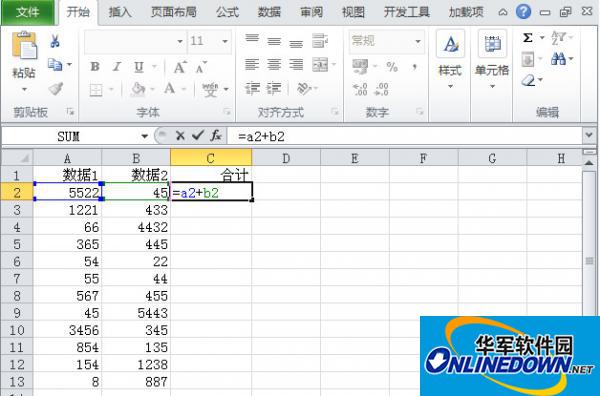Click the Paste clipboard icon

(24, 46)
